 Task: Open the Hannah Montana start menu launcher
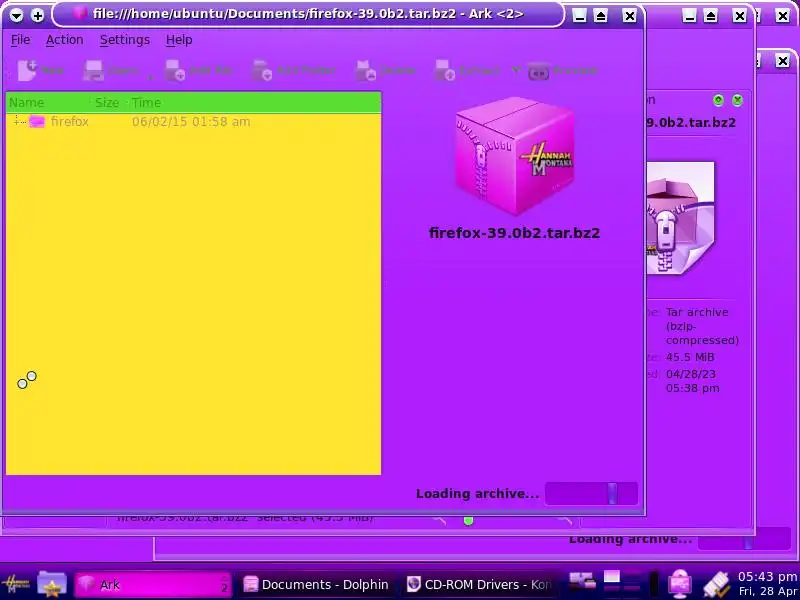pyautogui.click(x=15, y=584)
